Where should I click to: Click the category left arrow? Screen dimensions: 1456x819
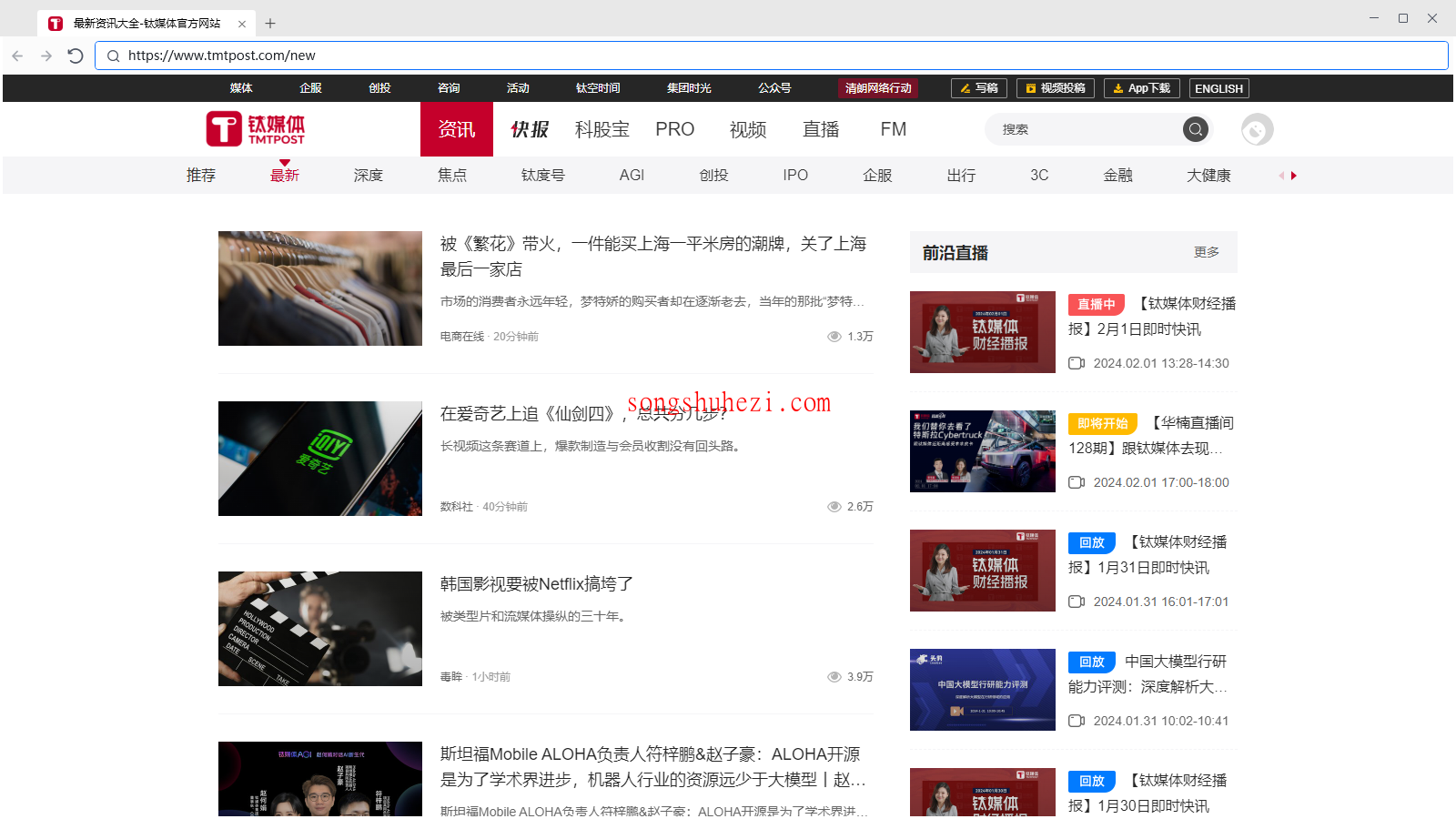pos(1281,176)
